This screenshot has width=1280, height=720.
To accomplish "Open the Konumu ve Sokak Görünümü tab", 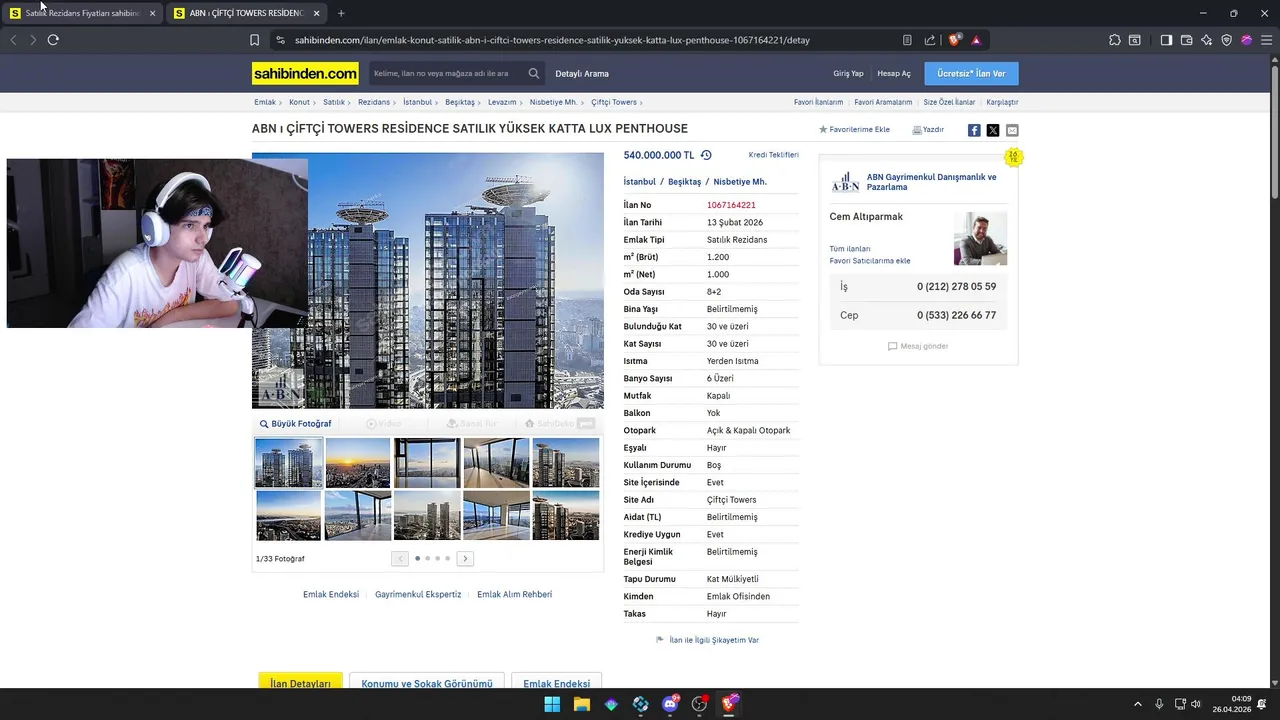I will tap(427, 682).
